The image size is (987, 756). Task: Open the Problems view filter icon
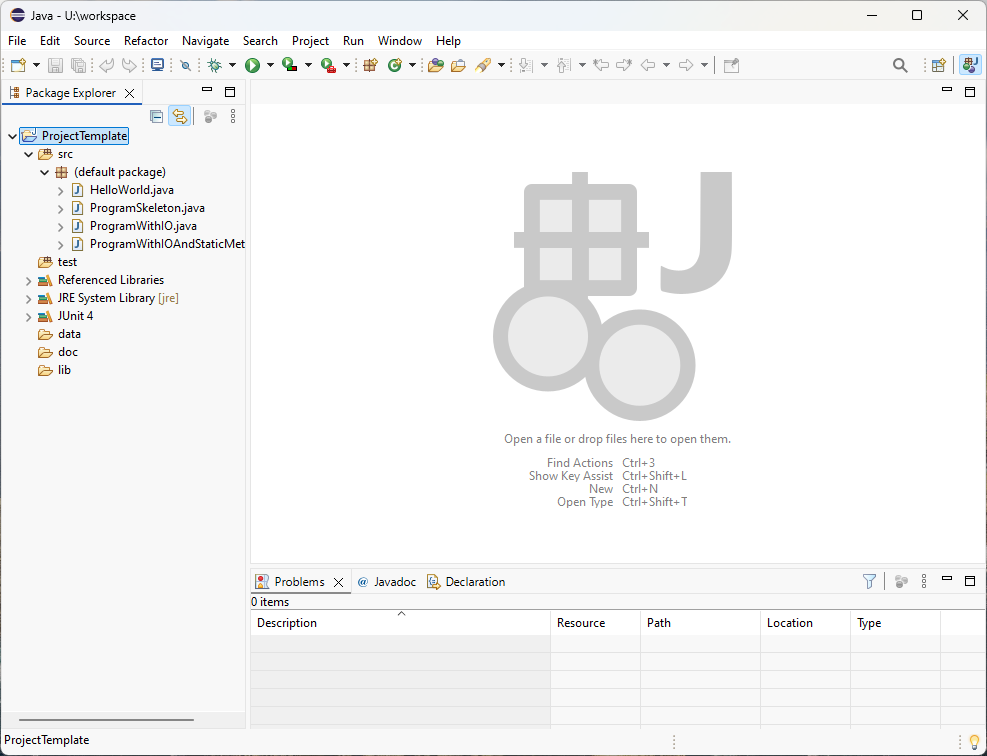tap(869, 581)
